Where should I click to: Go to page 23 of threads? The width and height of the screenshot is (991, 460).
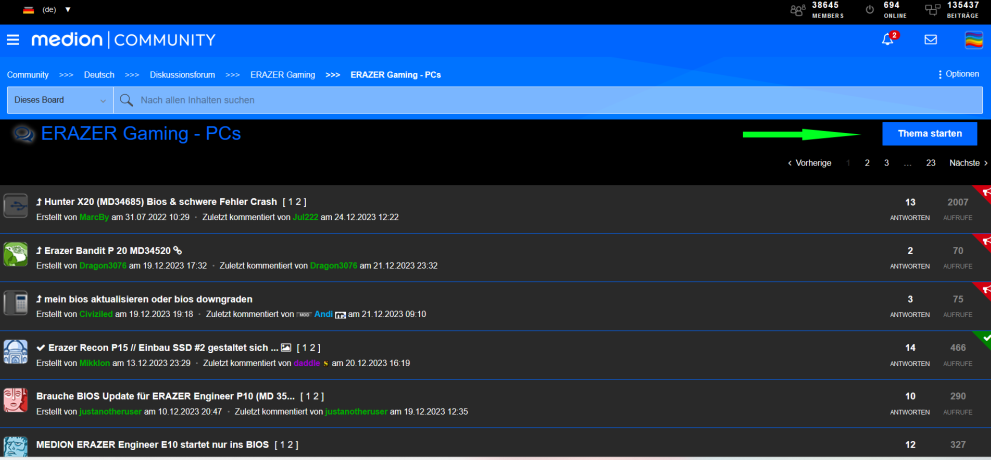930,162
